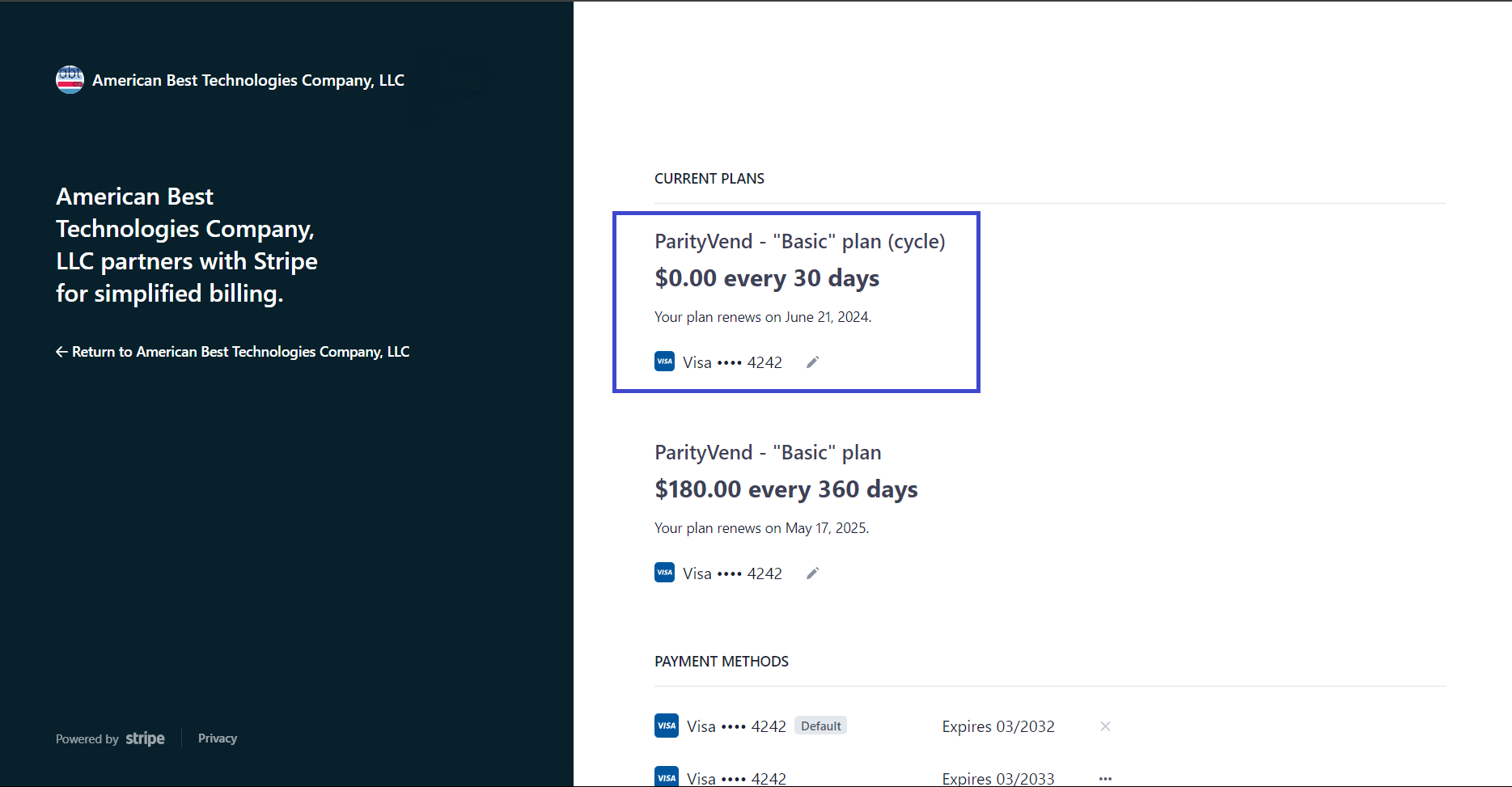Click 'Visa •••• 4242' under $180.00 plan

(732, 573)
